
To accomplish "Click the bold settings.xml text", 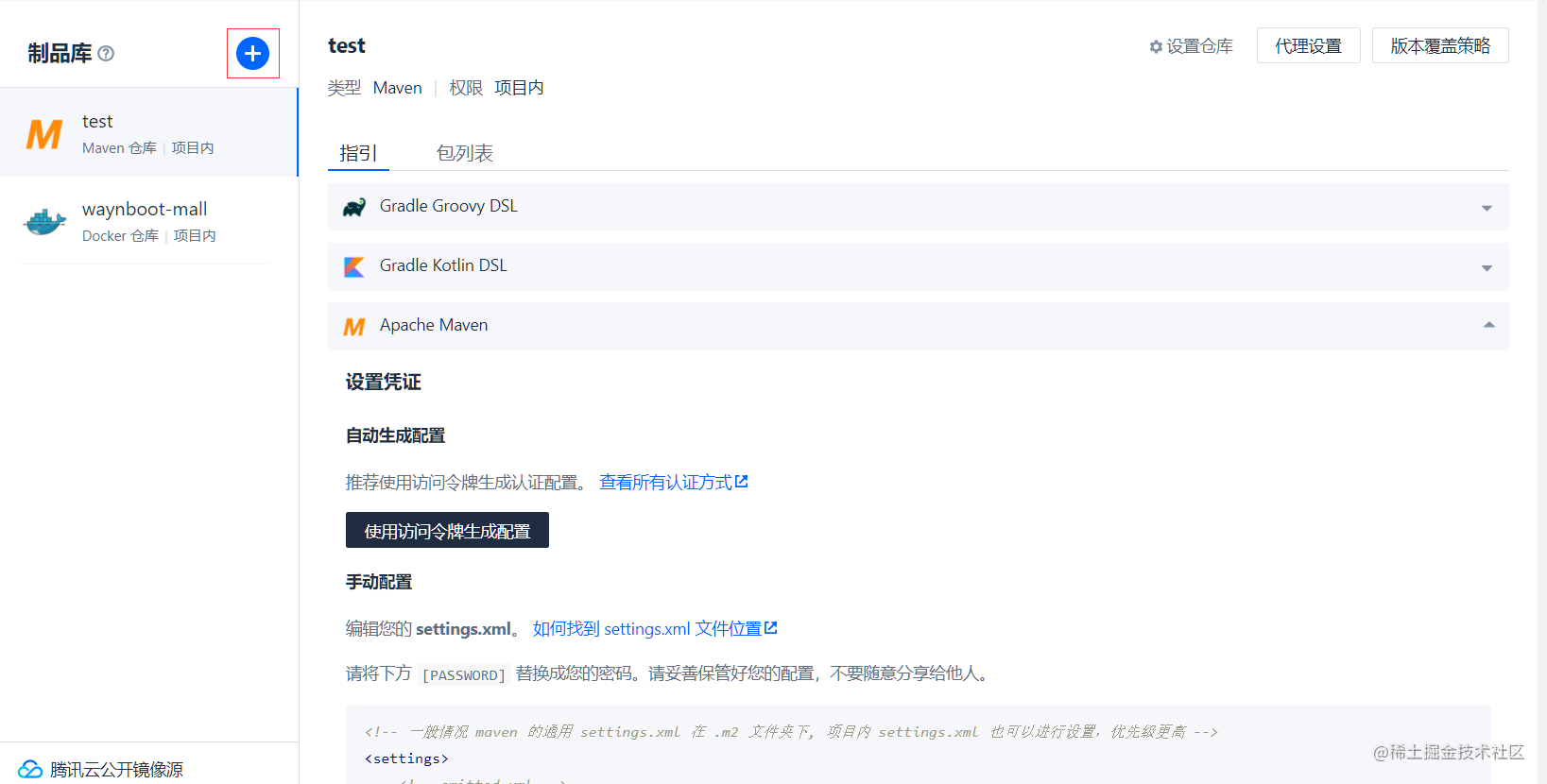I will pos(463,629).
